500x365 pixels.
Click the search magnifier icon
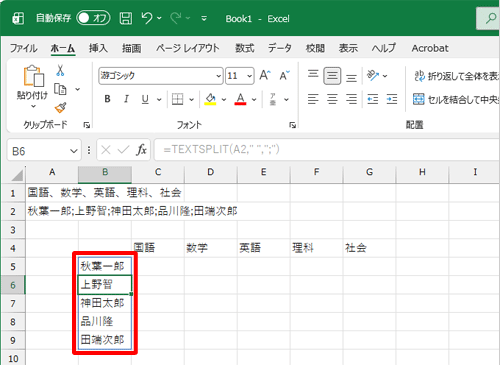click(490, 18)
